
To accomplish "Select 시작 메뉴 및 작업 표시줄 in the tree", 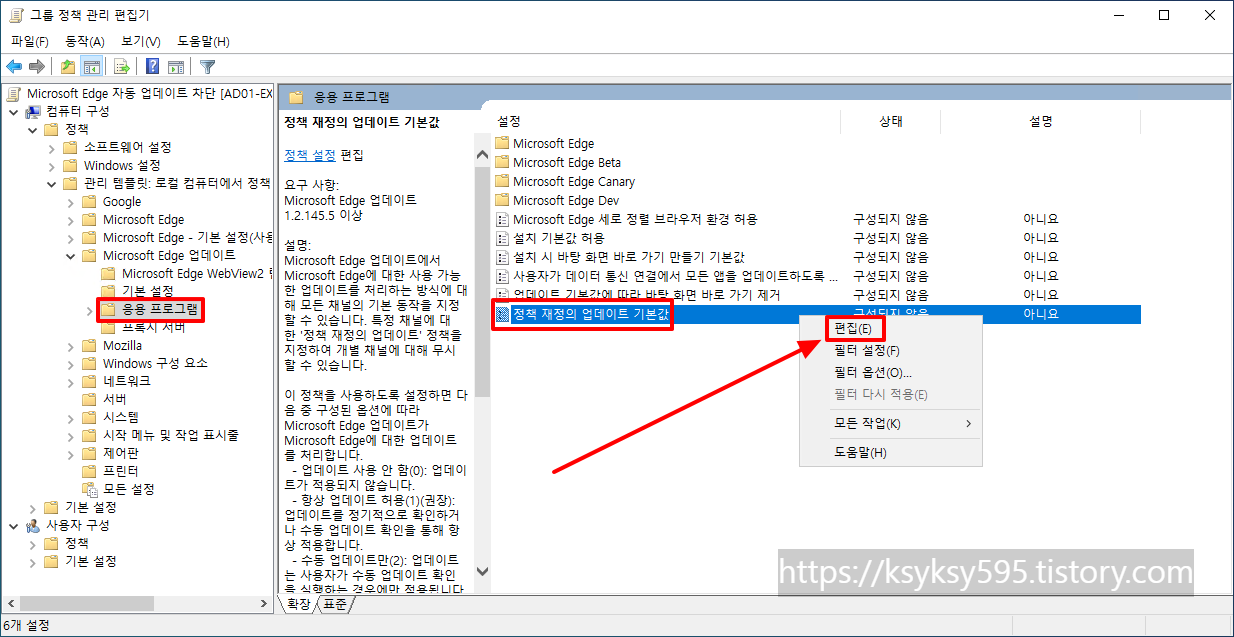I will [170, 435].
